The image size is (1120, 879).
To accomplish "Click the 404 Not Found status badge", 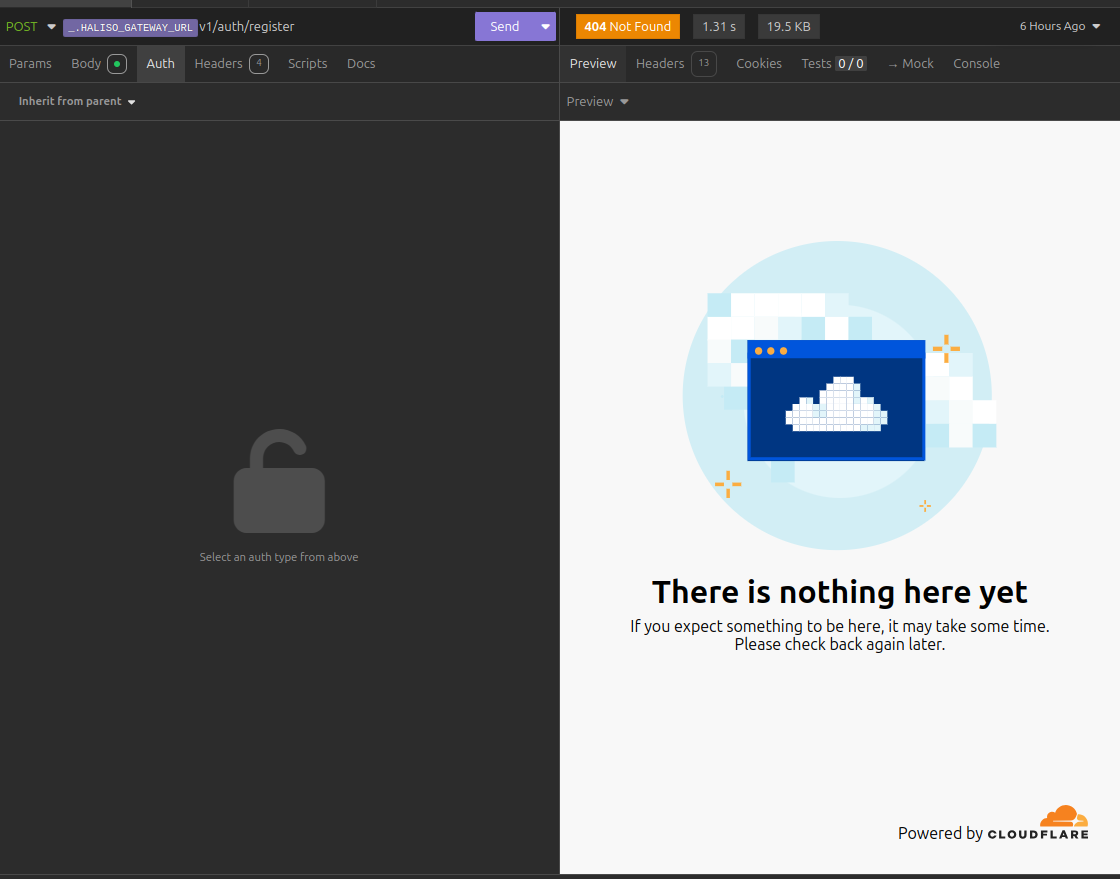I will pyautogui.click(x=627, y=26).
